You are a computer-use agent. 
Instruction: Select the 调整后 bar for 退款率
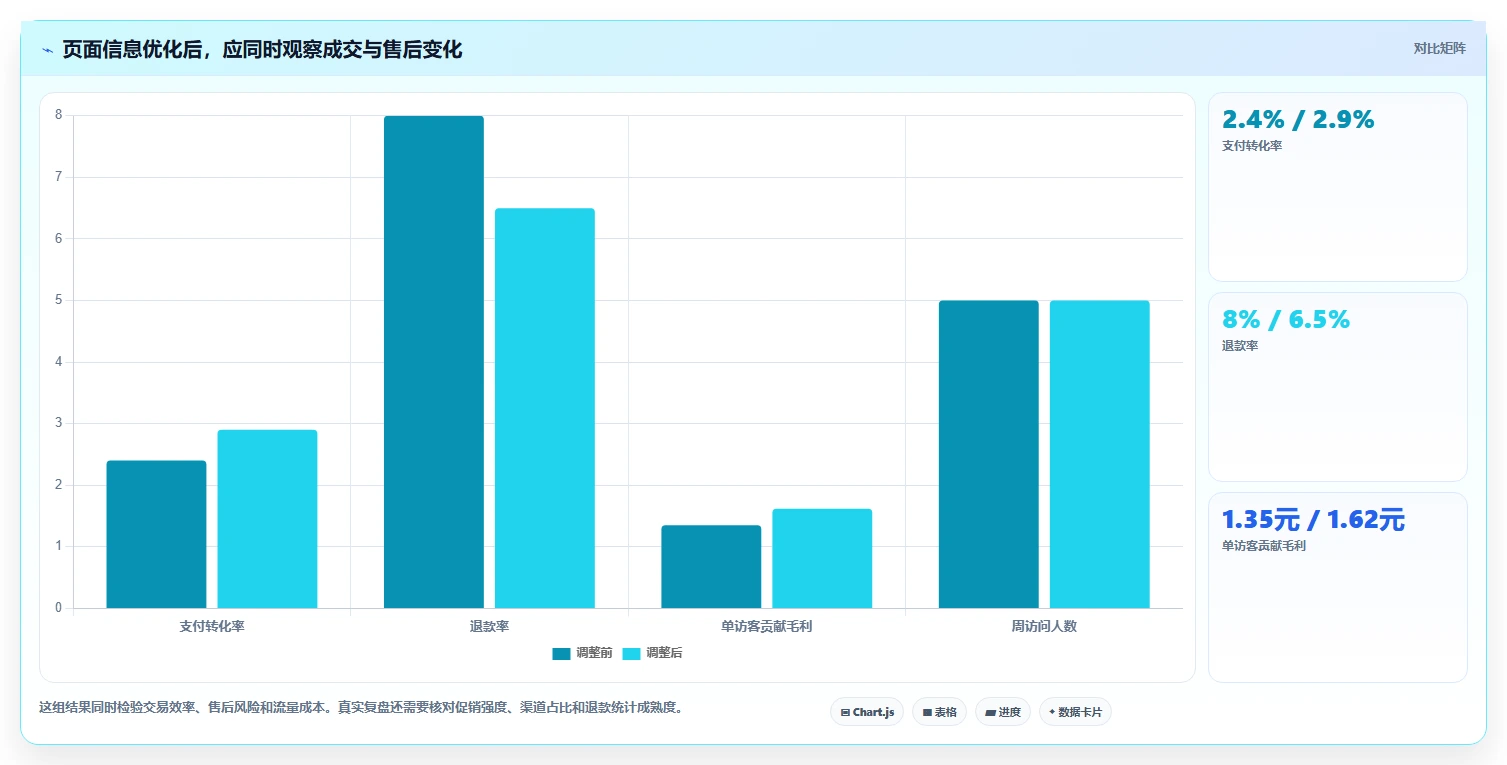tap(545, 408)
